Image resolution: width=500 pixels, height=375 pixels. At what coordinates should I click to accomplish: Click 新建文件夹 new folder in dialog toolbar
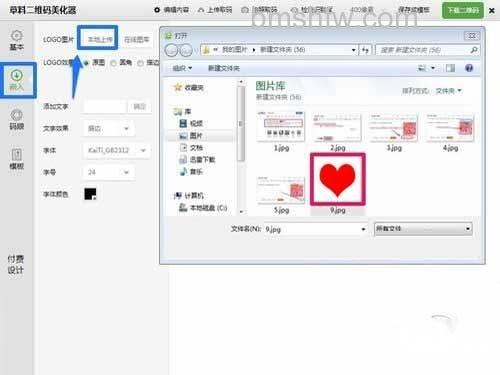coord(224,68)
